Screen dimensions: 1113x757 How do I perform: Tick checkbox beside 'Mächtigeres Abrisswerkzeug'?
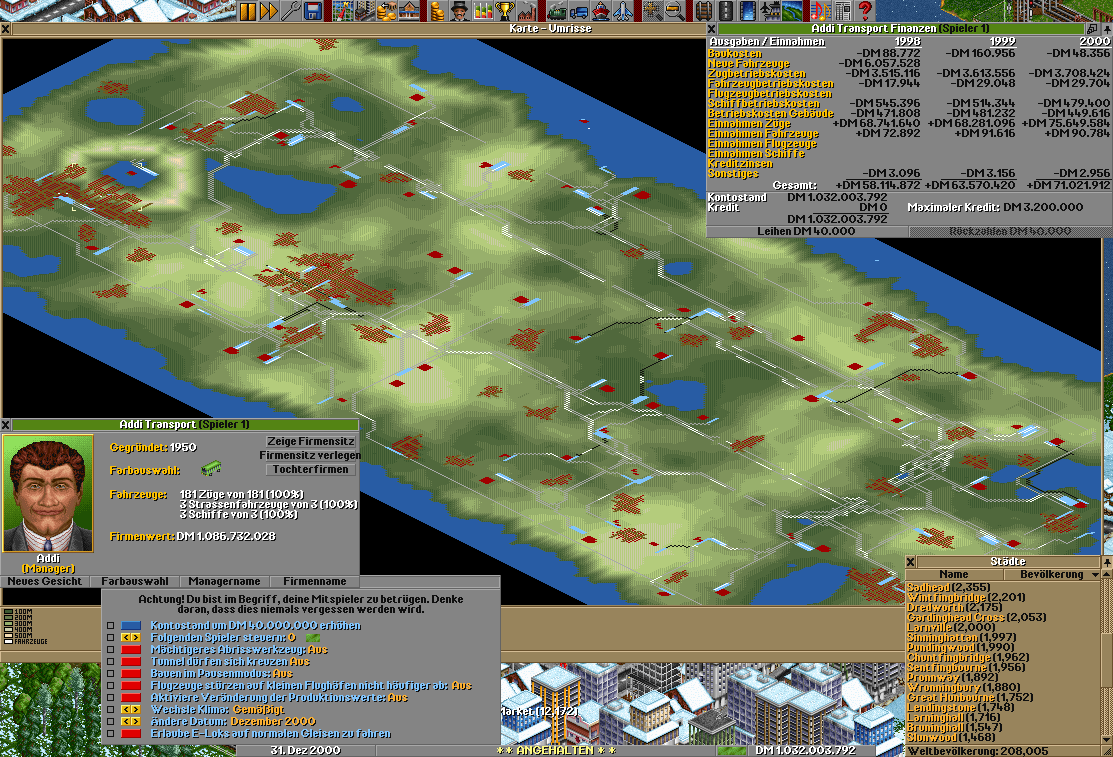click(111, 650)
